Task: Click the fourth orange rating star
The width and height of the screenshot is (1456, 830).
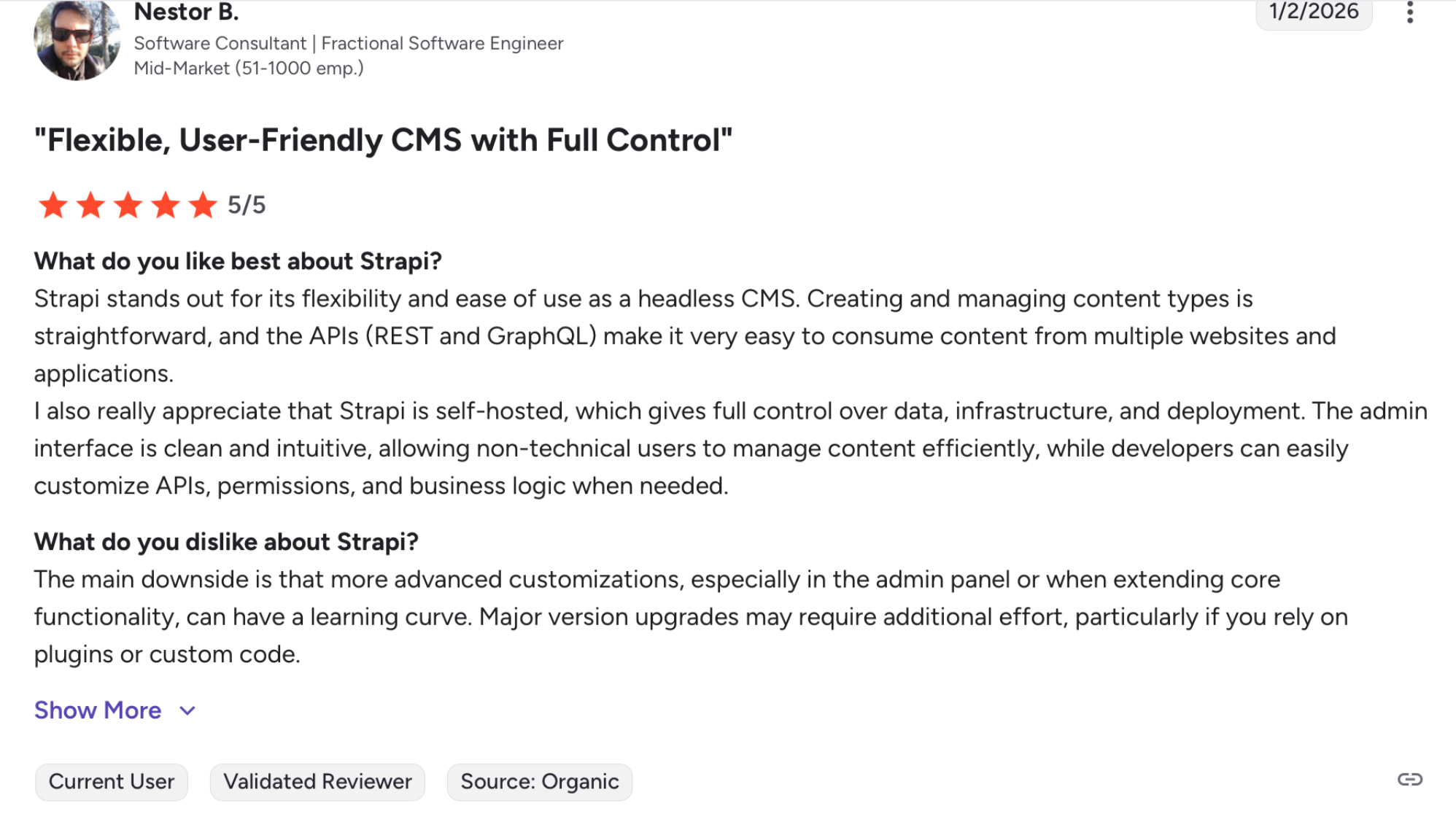Action: tap(166, 205)
